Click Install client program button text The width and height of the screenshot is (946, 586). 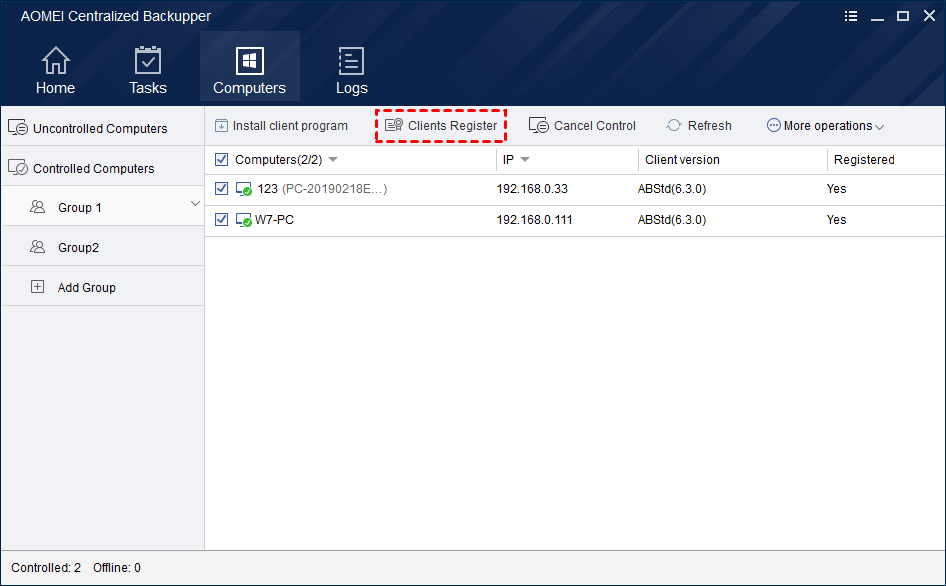click(x=290, y=126)
